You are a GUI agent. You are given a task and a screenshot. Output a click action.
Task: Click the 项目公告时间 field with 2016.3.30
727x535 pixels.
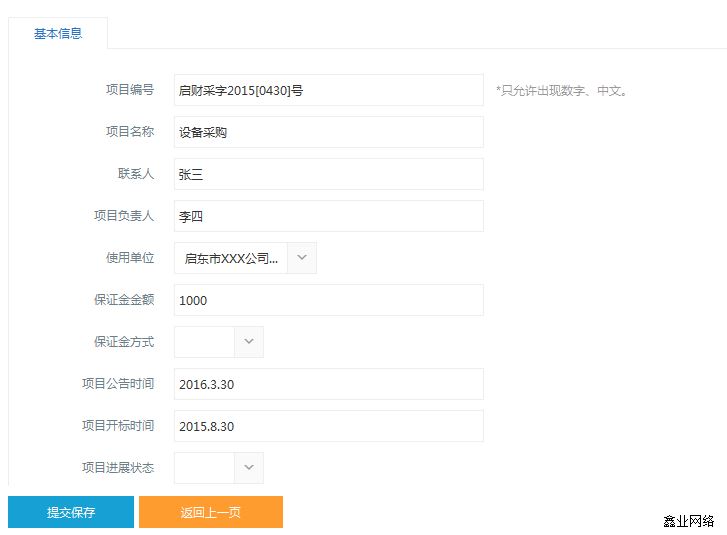point(328,384)
